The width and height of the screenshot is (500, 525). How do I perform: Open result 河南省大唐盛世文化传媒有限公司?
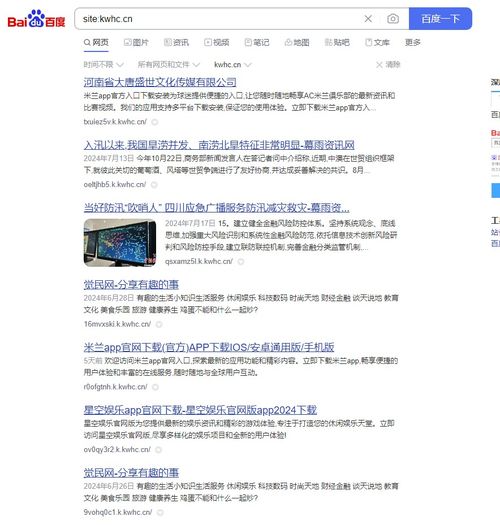point(160,82)
